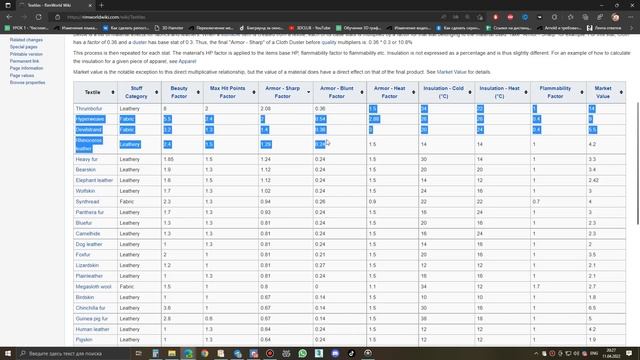The image size is (640, 360).
Task: Close the Textiles - RimWorld Wiki tab
Action: 90,5
